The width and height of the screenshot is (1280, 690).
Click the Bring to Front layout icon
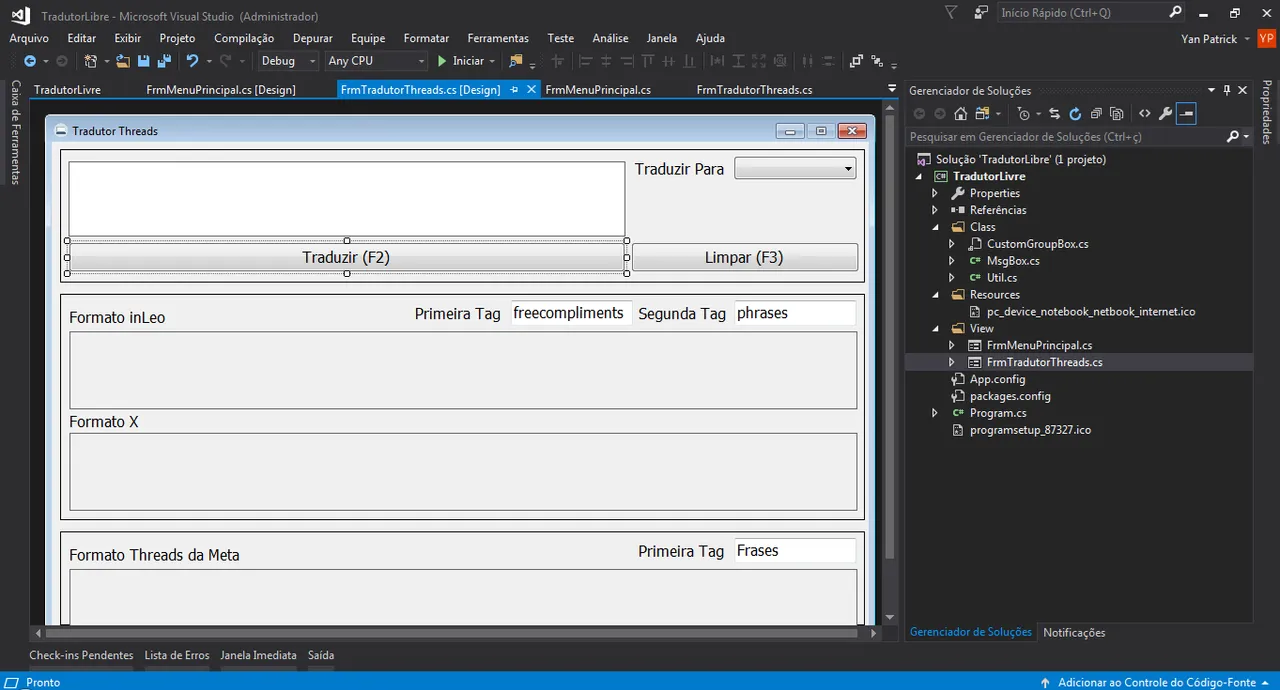[856, 60]
